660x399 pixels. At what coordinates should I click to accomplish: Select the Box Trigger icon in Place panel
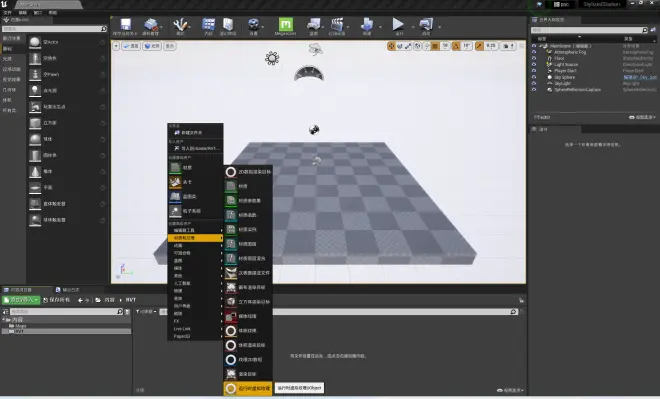(x=35, y=204)
